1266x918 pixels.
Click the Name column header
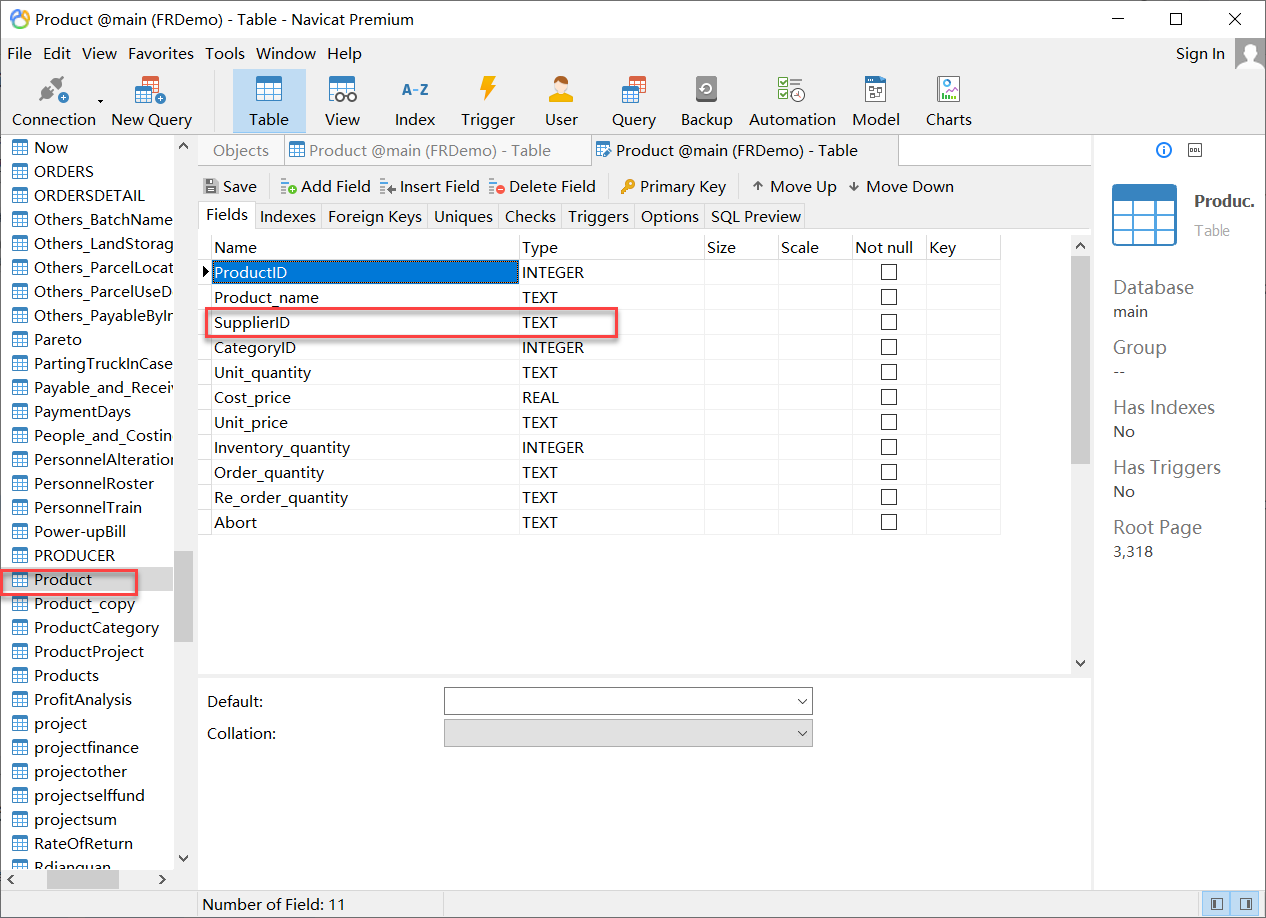[365, 247]
